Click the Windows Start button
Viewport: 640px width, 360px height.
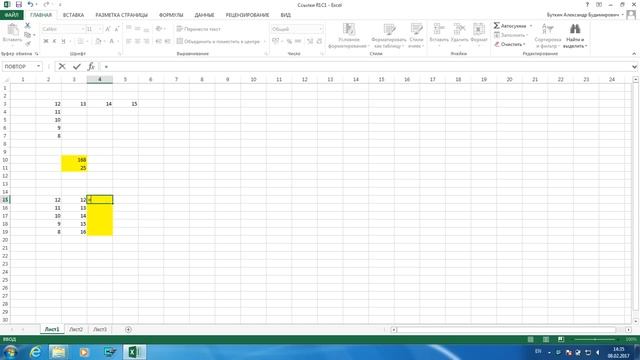pos(11,352)
